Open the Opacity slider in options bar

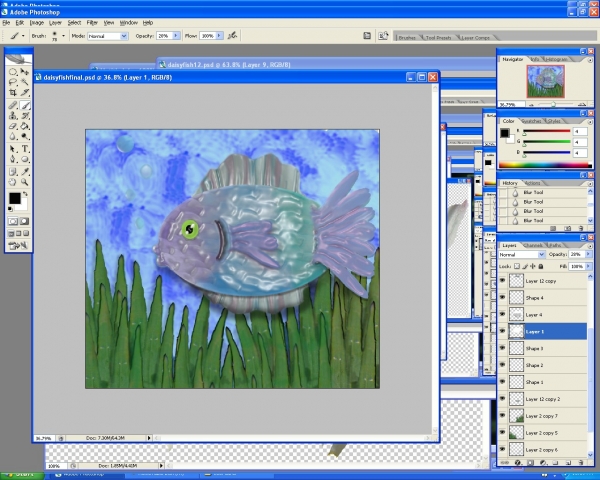(176, 36)
